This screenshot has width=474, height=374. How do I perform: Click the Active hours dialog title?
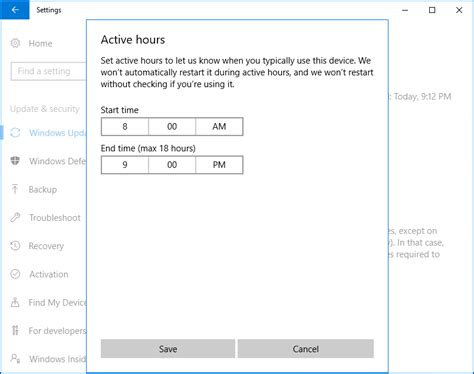pyautogui.click(x=133, y=40)
